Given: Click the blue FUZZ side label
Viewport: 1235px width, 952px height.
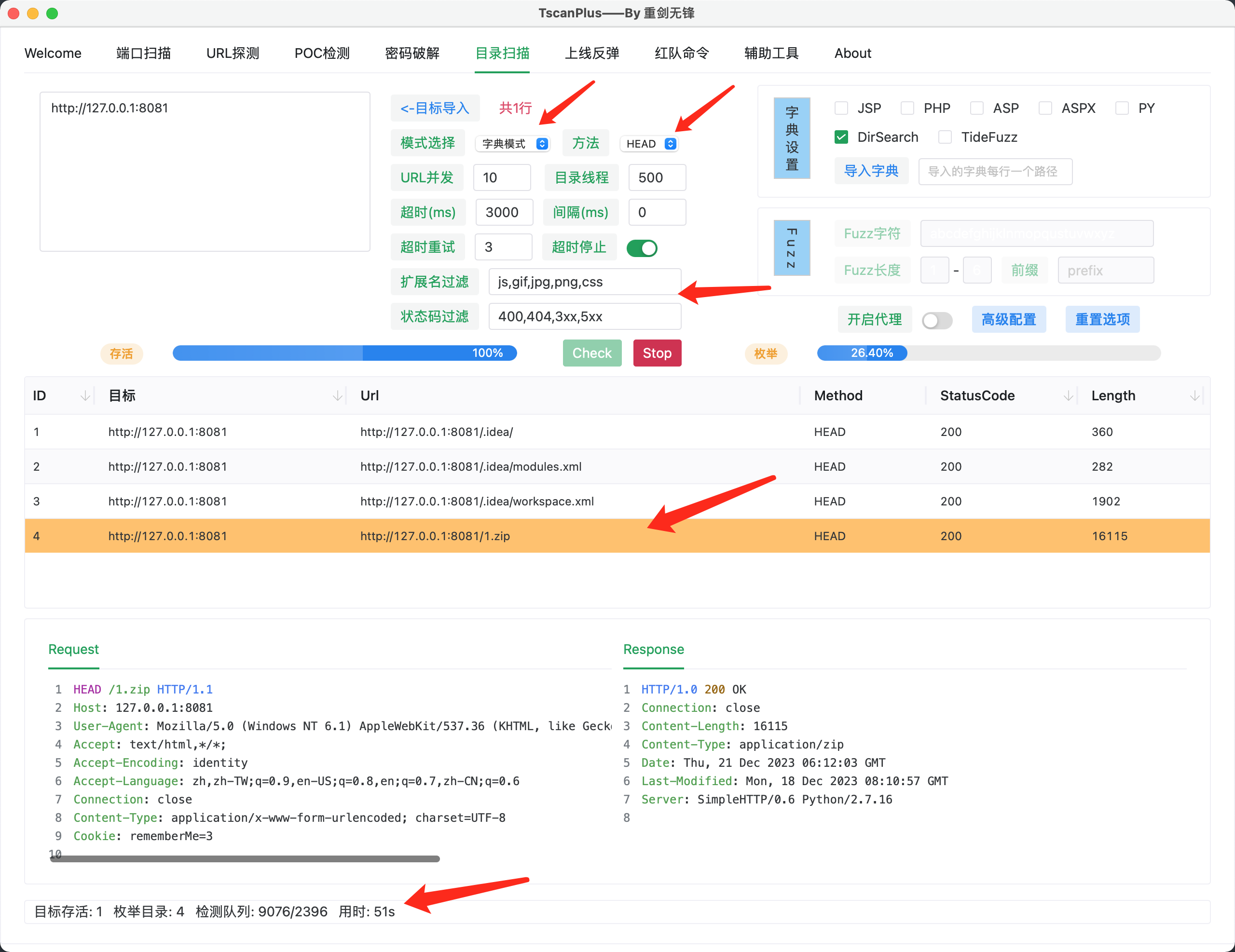Looking at the screenshot, I should (x=791, y=247).
